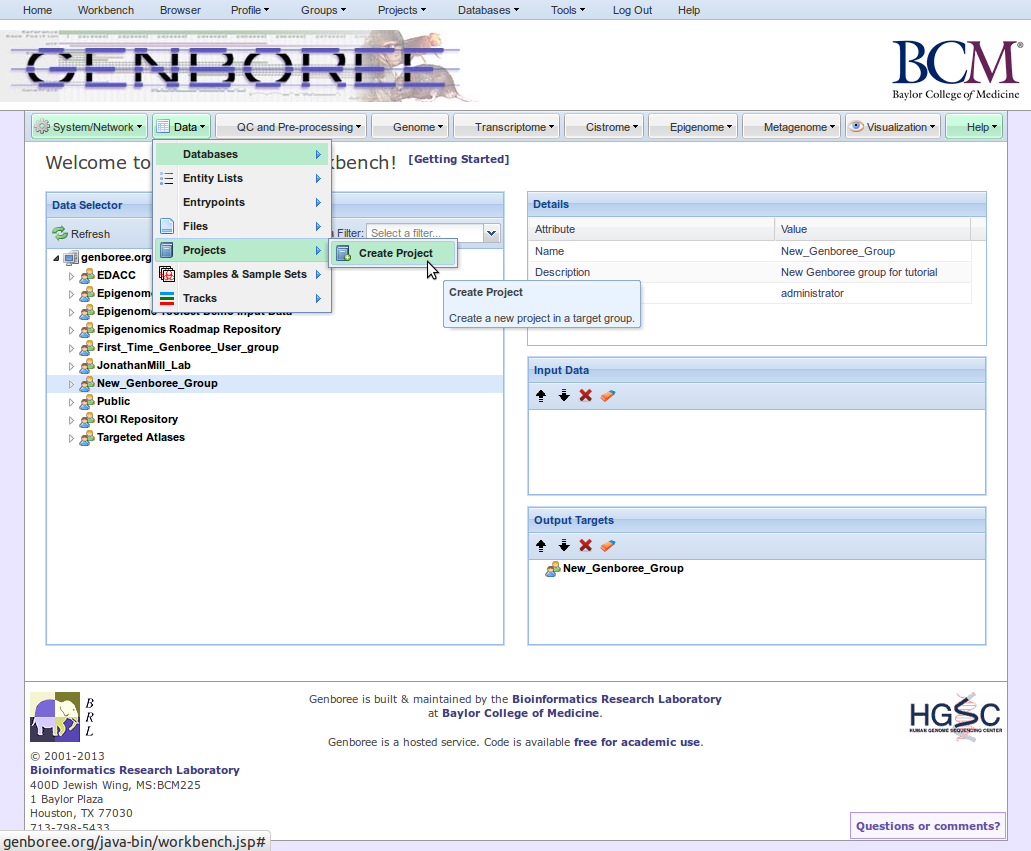Expand the EDACC tree node

tap(71, 275)
